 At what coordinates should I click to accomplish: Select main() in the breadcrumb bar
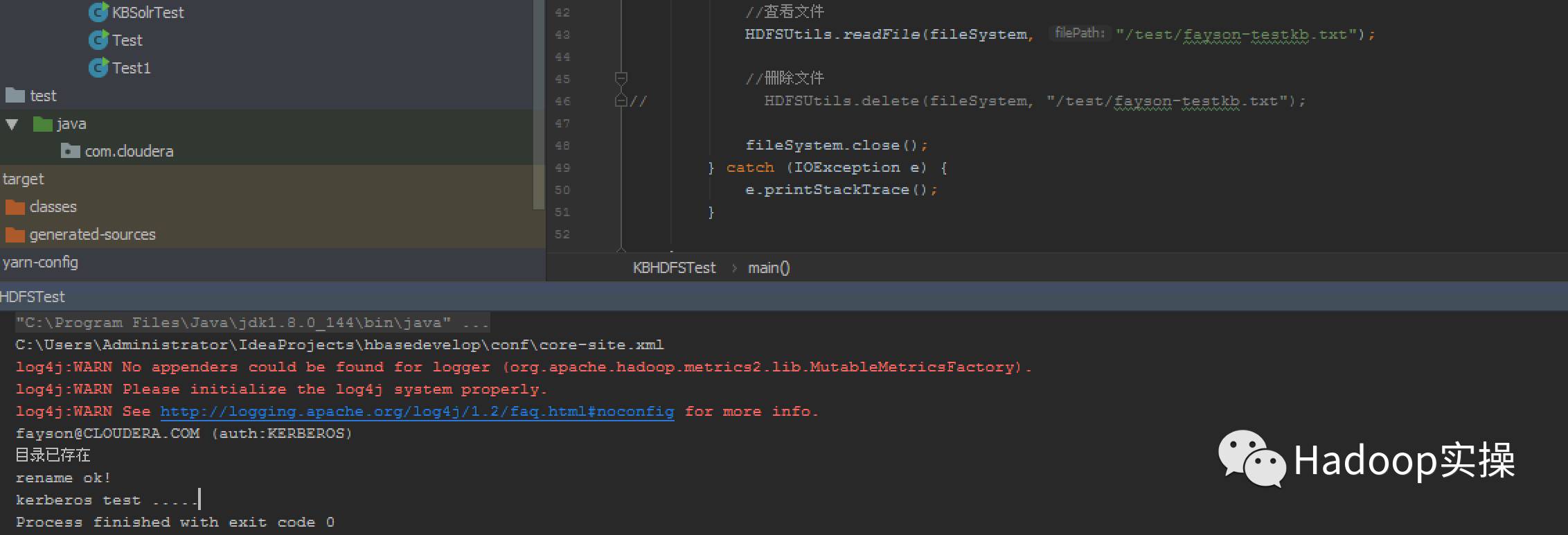pyautogui.click(x=769, y=267)
